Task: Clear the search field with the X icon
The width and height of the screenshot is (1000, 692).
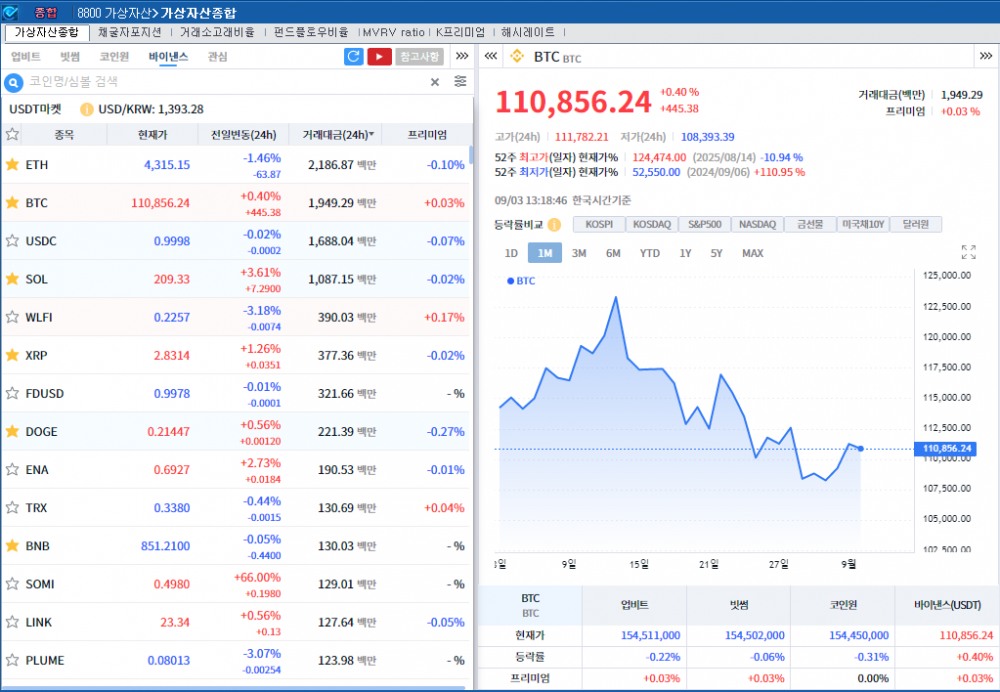Action: [x=434, y=82]
